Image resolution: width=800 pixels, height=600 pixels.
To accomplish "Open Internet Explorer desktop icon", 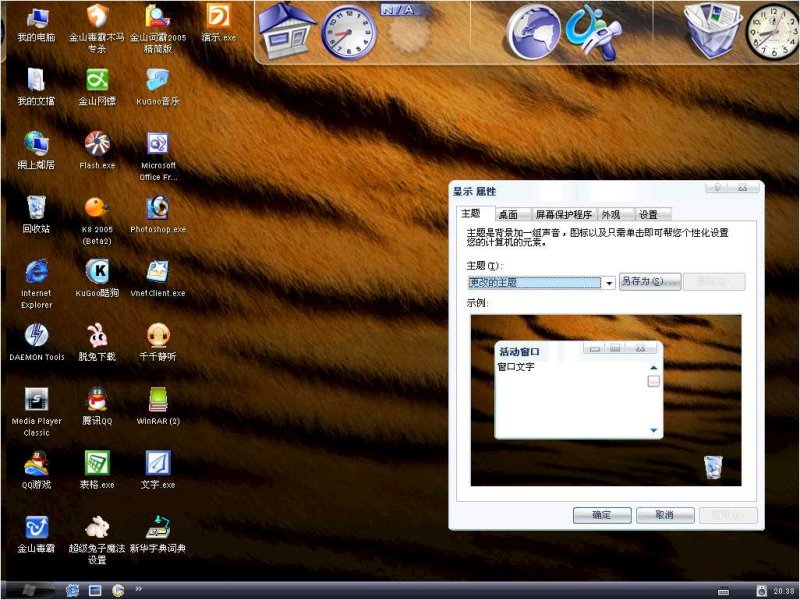I will coord(37,272).
